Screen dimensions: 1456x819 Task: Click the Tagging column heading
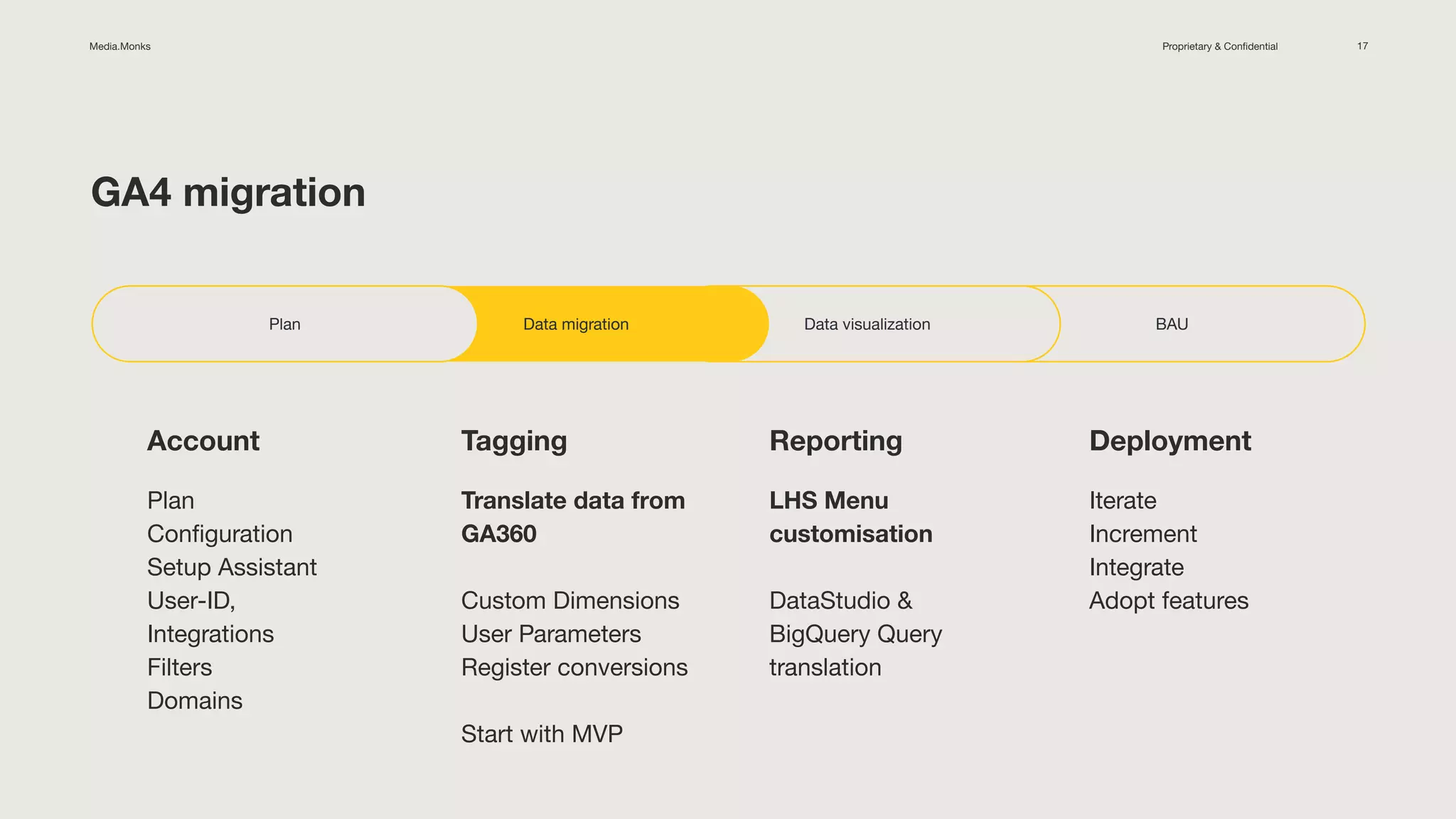pyautogui.click(x=514, y=441)
